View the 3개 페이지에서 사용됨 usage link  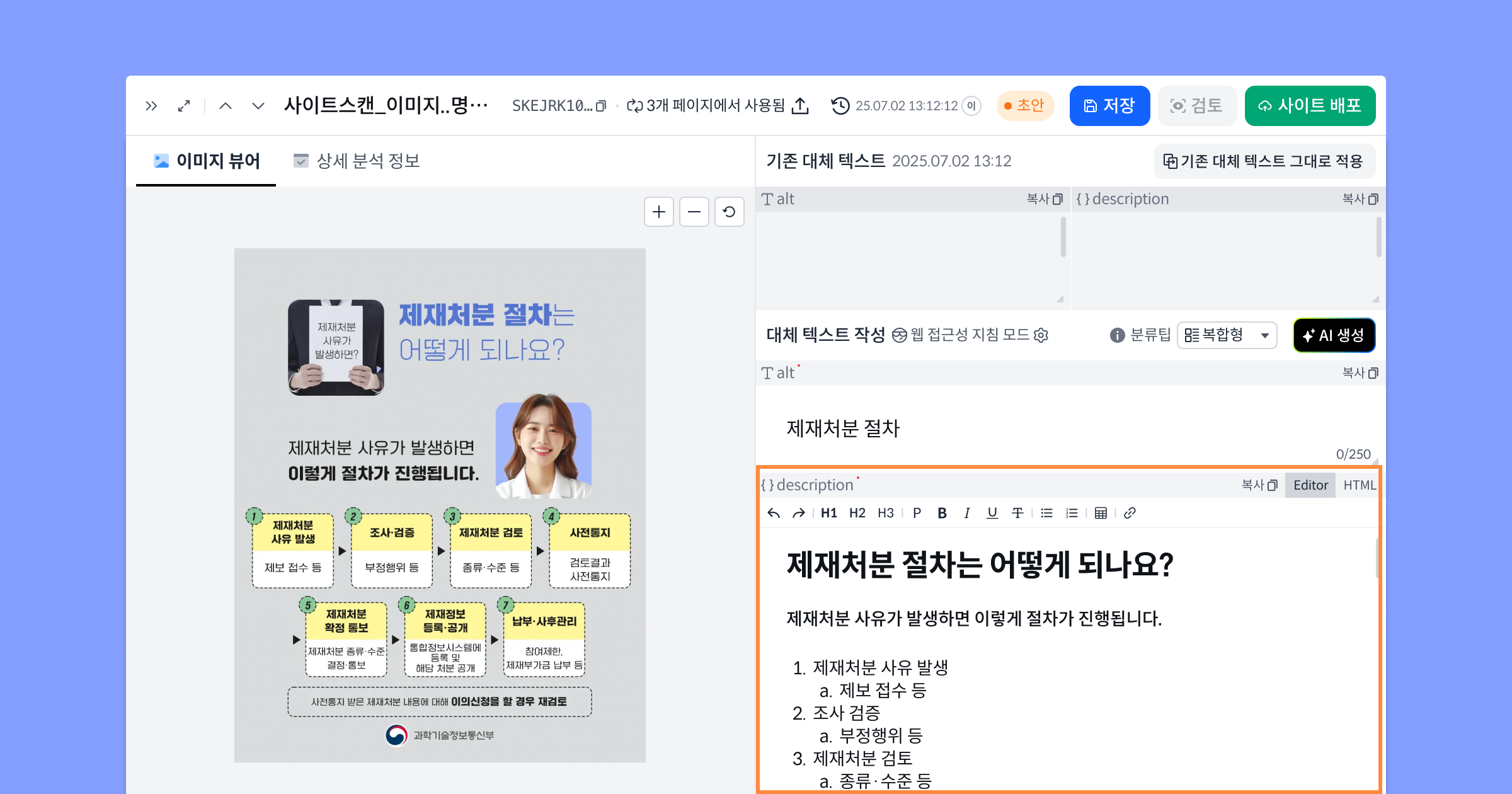pos(706,106)
